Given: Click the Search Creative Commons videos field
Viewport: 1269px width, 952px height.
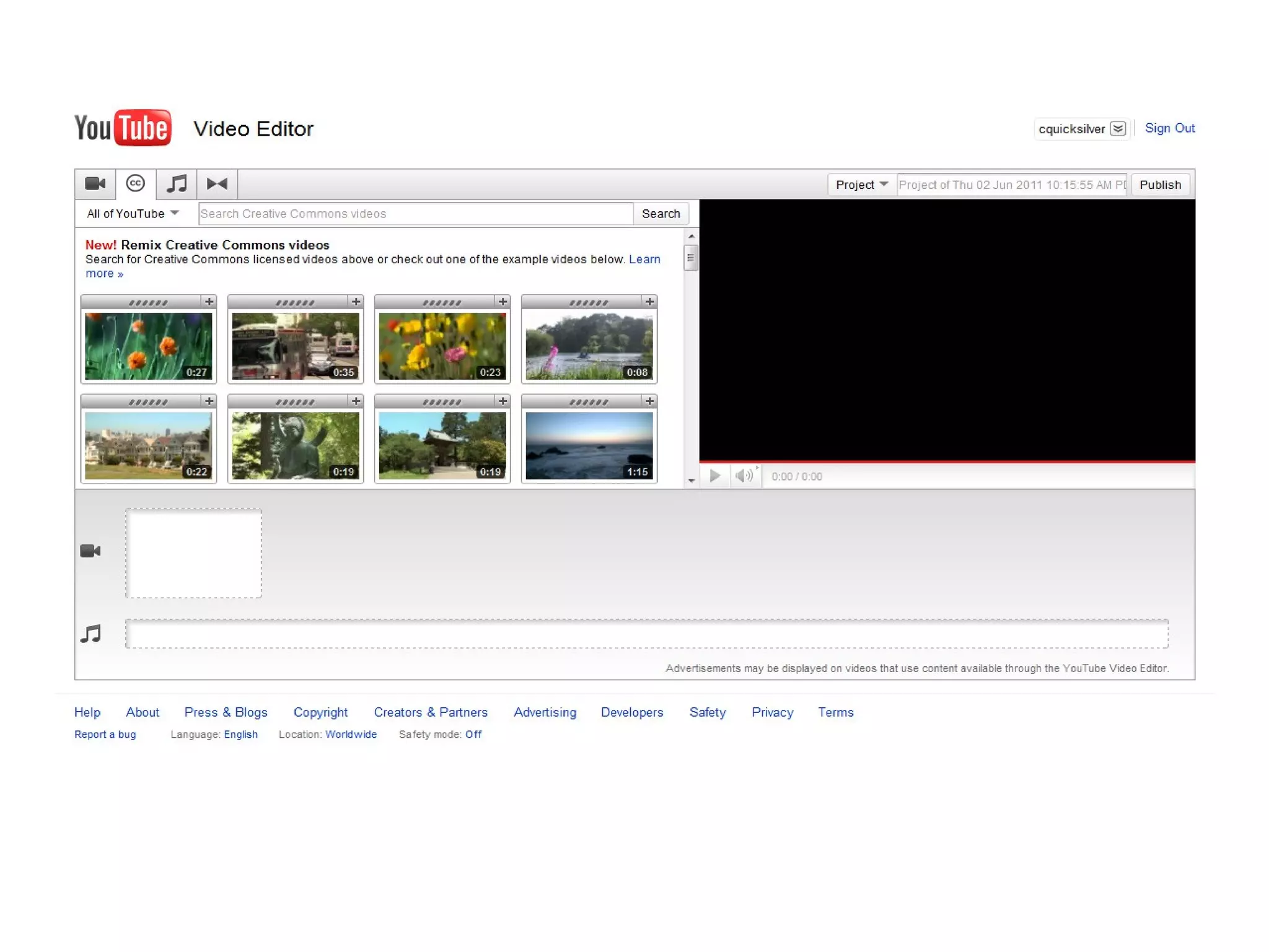Looking at the screenshot, I should 415,214.
